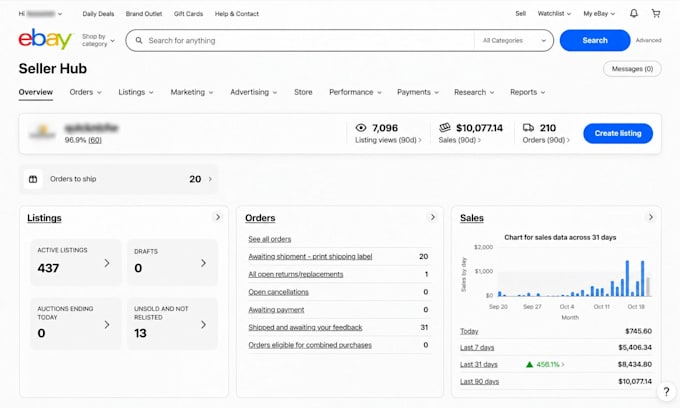Click the search magnifier icon

pos(139,40)
